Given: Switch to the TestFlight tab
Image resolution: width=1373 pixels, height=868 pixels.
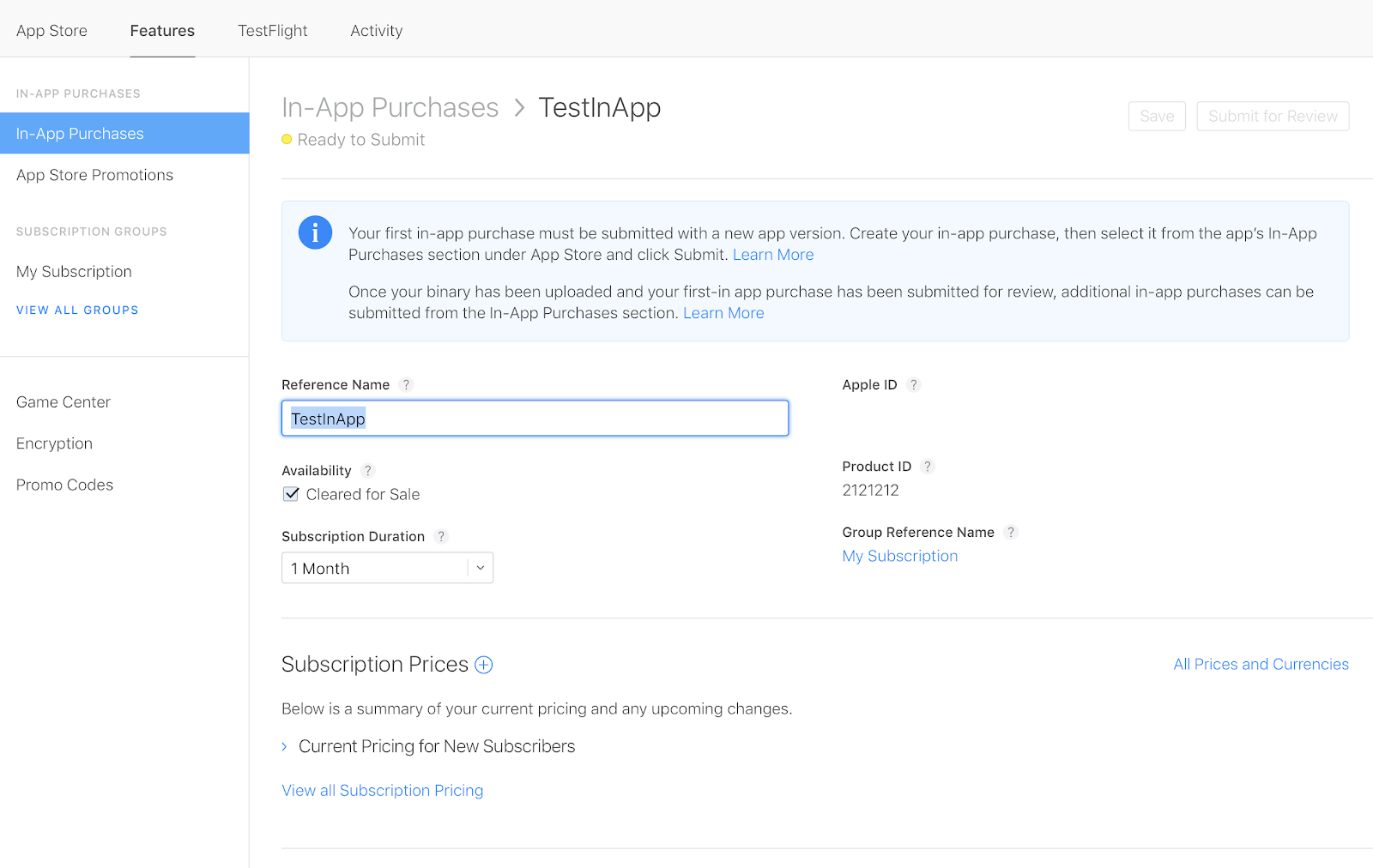Looking at the screenshot, I should click(x=272, y=30).
